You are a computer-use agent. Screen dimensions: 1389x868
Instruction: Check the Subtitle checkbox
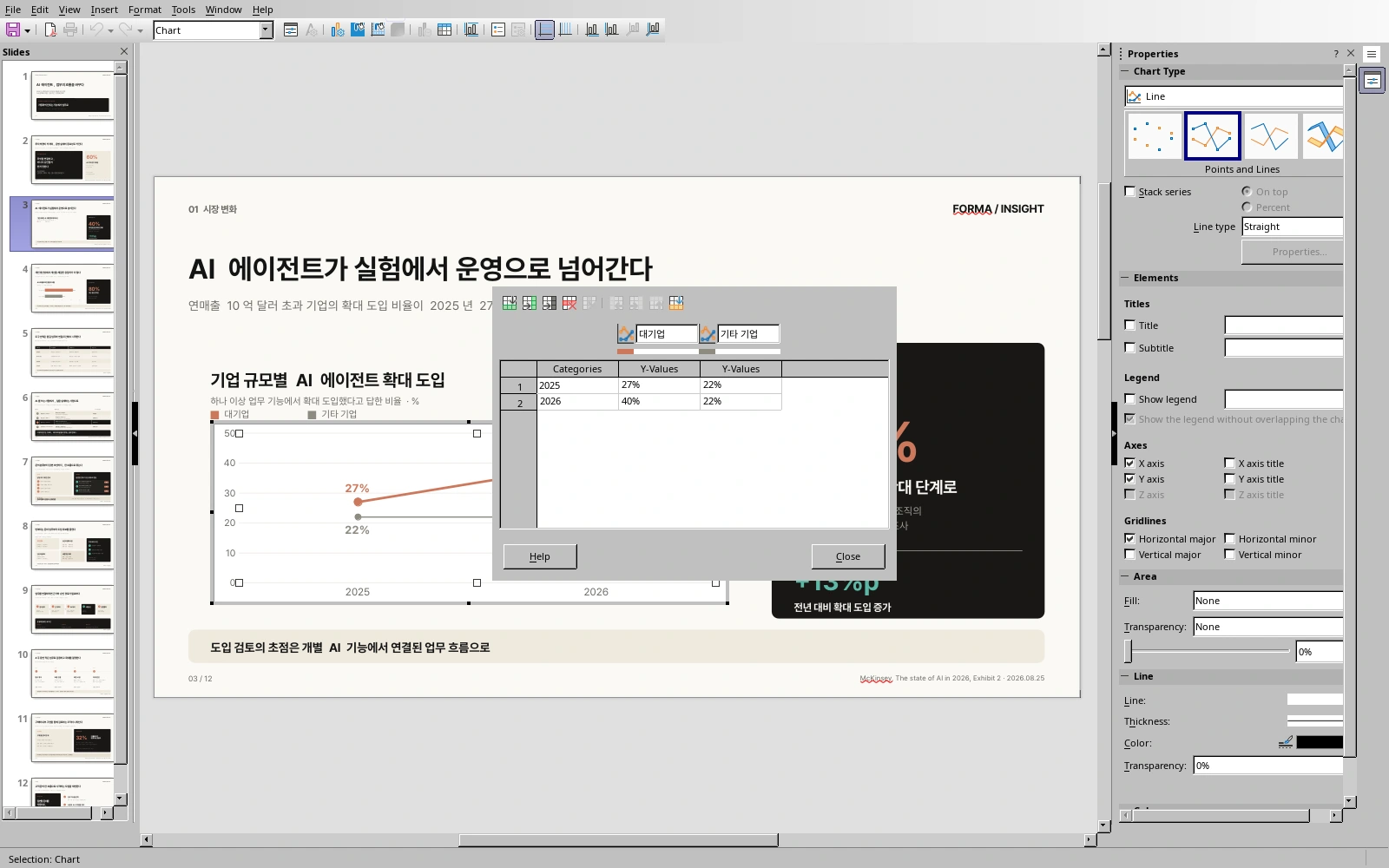1129,348
